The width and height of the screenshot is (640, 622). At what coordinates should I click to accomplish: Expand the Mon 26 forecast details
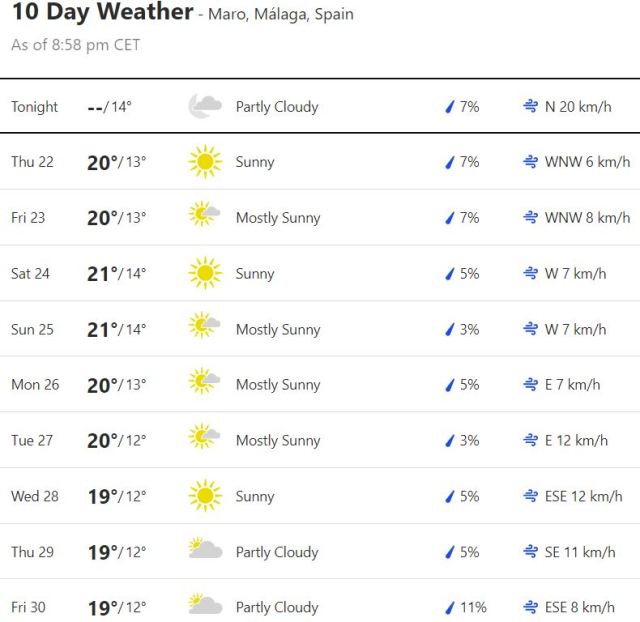click(x=35, y=385)
